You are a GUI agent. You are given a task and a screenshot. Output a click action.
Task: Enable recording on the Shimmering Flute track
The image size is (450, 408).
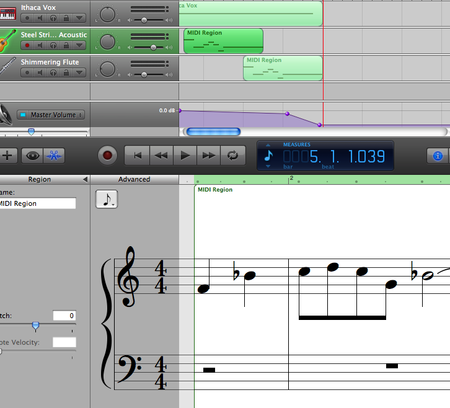[27, 72]
